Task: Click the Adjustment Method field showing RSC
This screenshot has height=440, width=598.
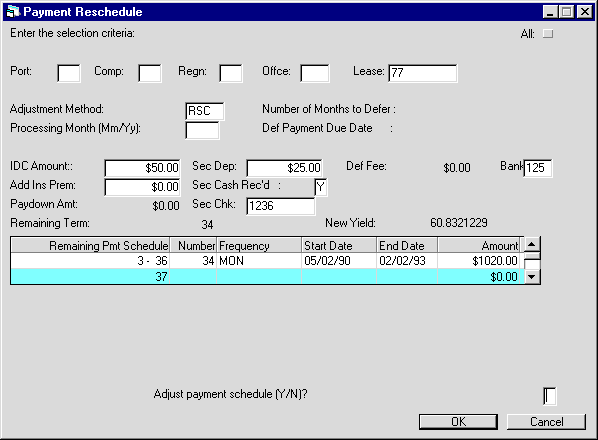Action: click(204, 111)
